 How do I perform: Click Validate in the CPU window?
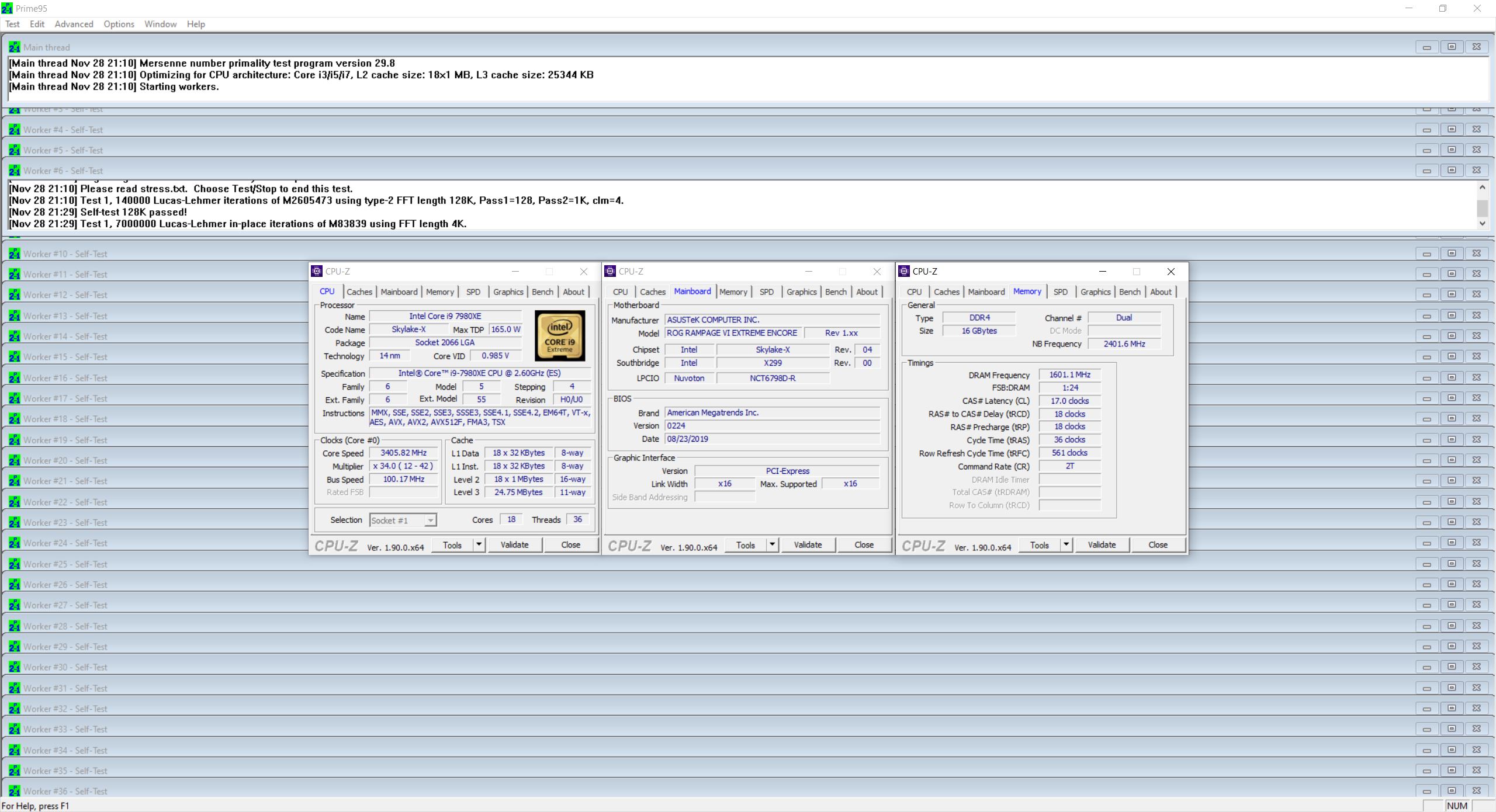tap(514, 544)
